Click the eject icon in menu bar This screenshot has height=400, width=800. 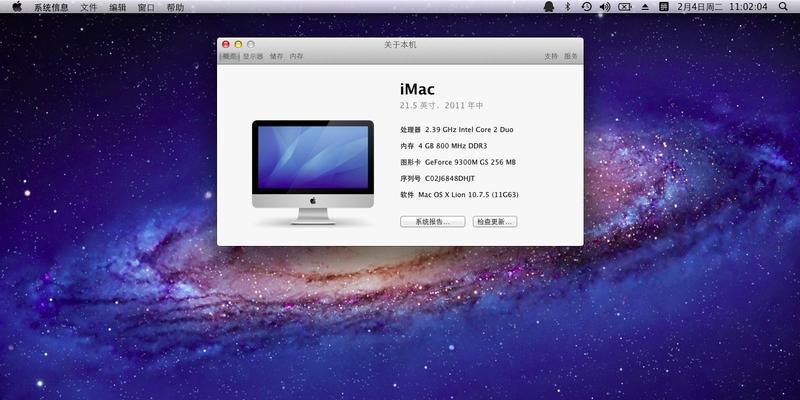point(645,7)
